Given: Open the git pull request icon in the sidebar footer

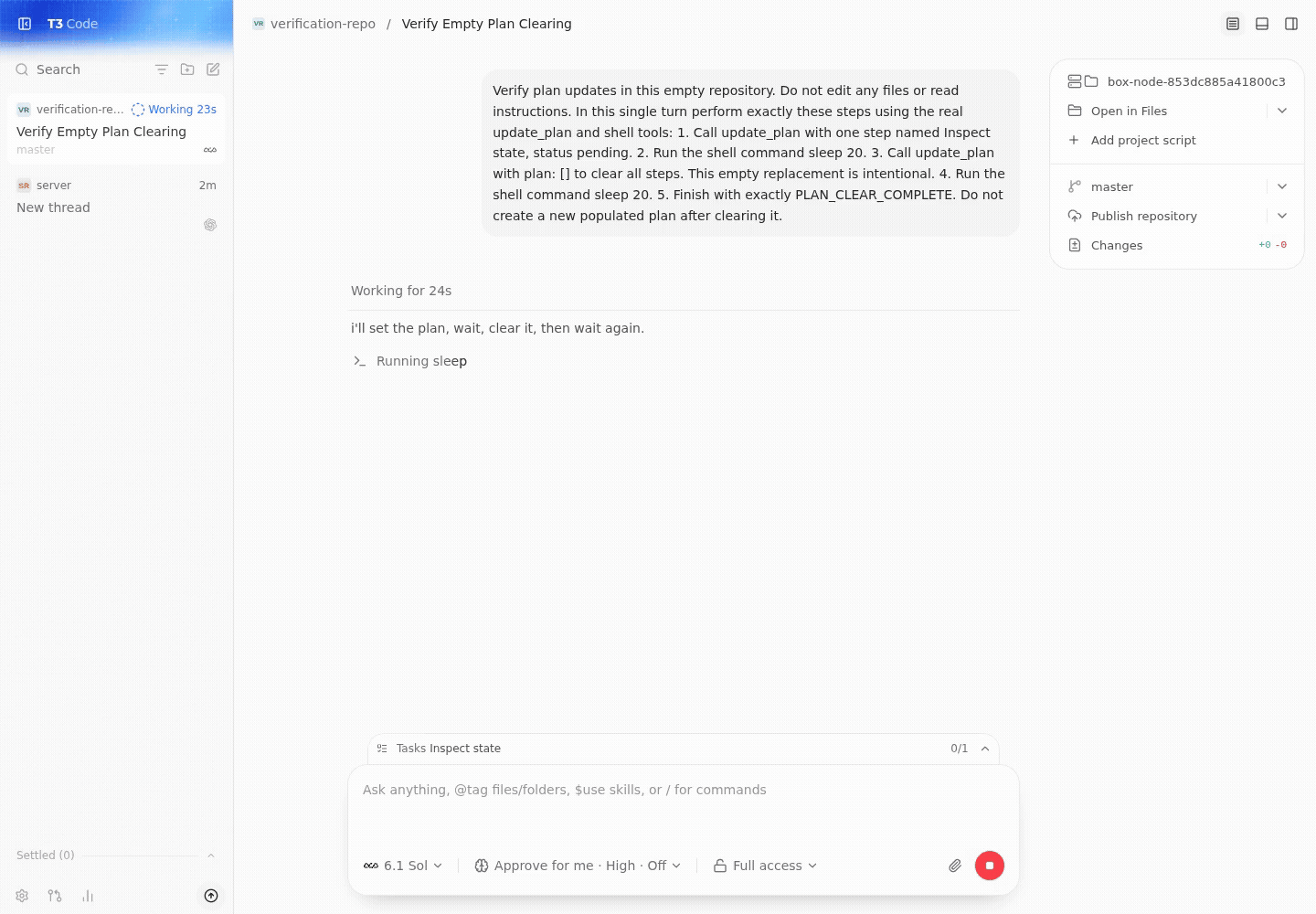Looking at the screenshot, I should [x=55, y=896].
